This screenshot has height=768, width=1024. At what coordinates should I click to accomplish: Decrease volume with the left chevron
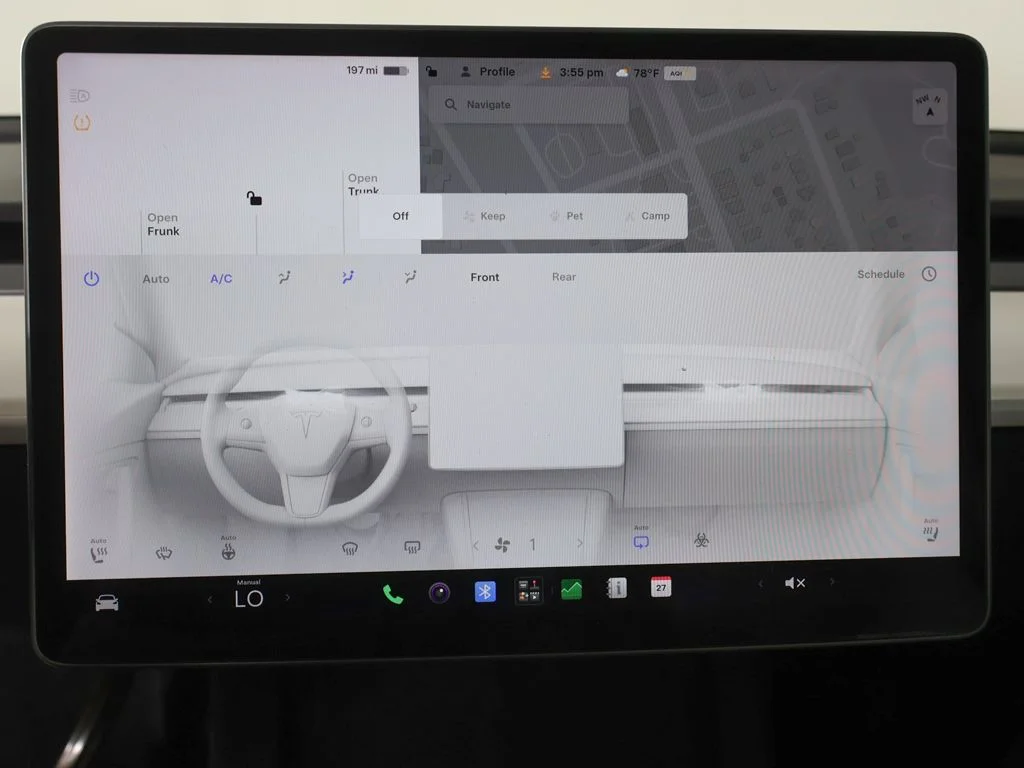click(x=760, y=583)
